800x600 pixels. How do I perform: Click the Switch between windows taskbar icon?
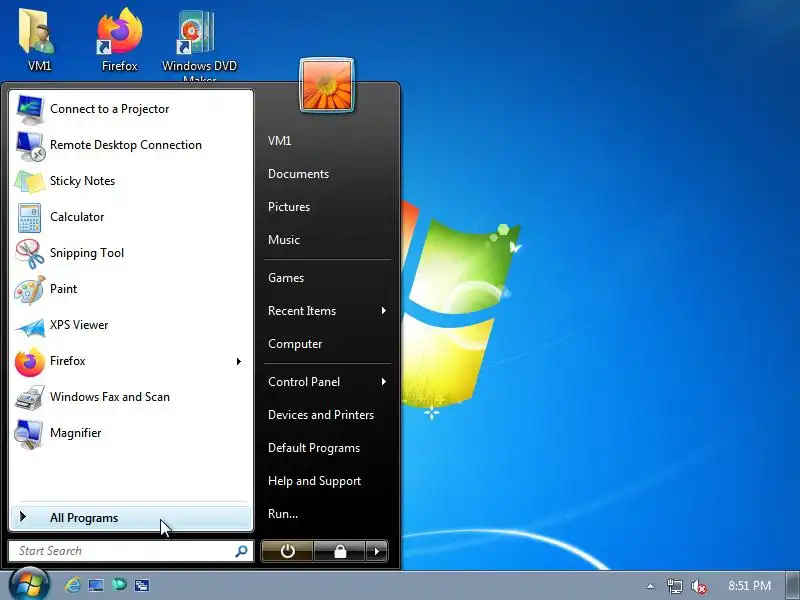pos(141,585)
